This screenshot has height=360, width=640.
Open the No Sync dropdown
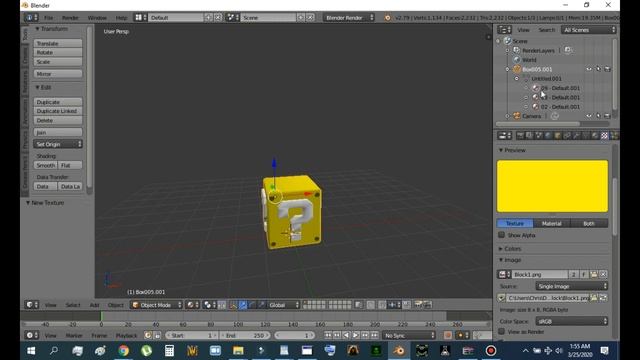[x=409, y=336]
